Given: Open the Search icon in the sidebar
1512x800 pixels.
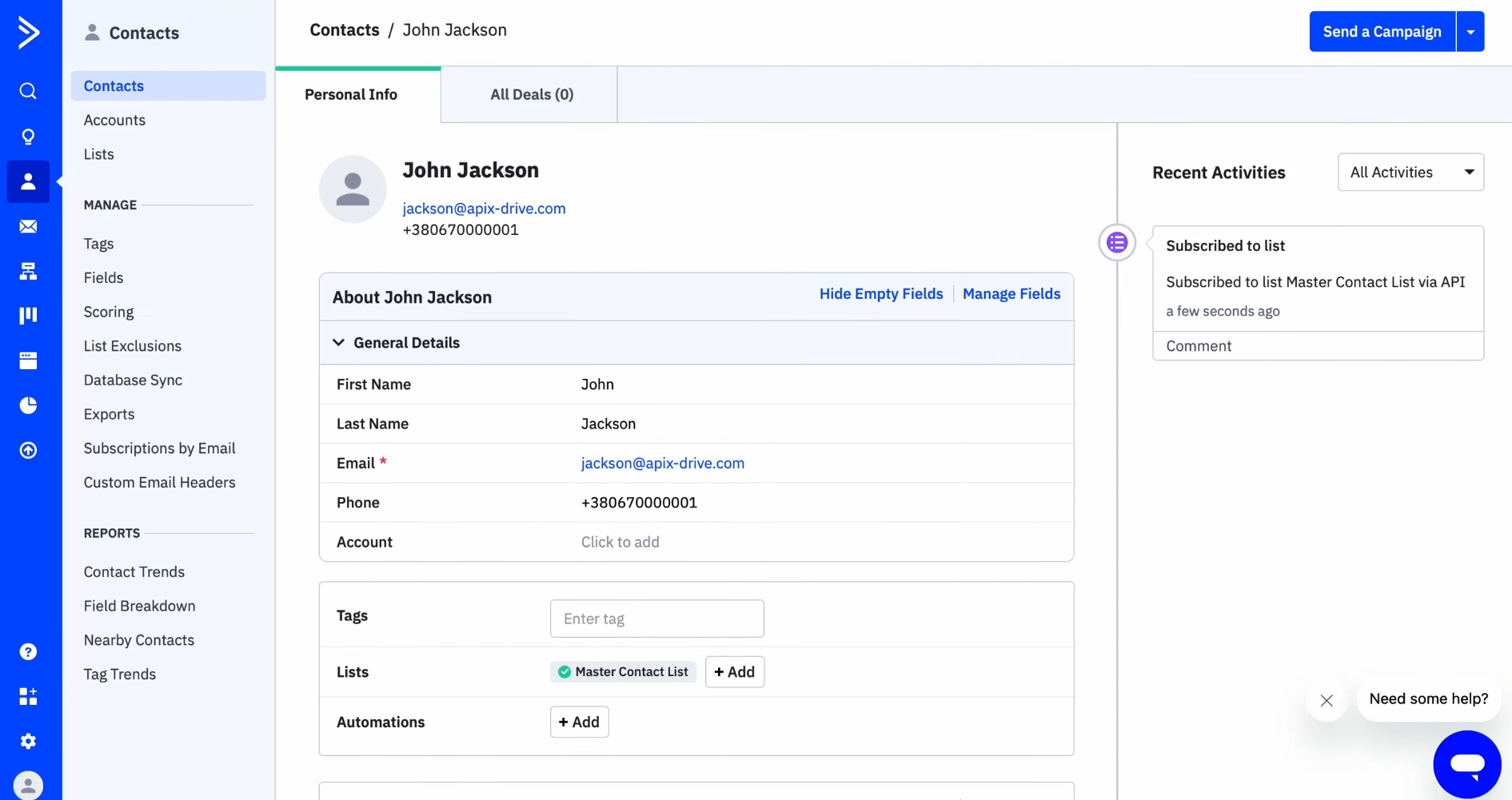Looking at the screenshot, I should point(28,91).
